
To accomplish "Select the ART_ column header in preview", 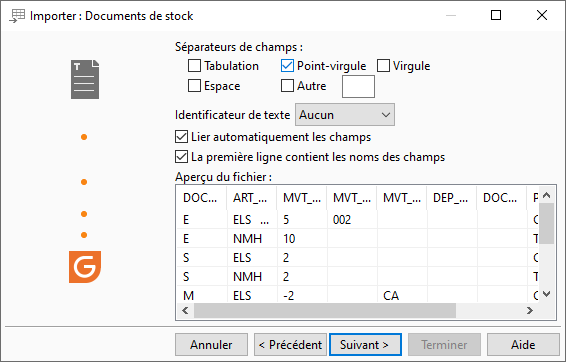I will (x=252, y=198).
